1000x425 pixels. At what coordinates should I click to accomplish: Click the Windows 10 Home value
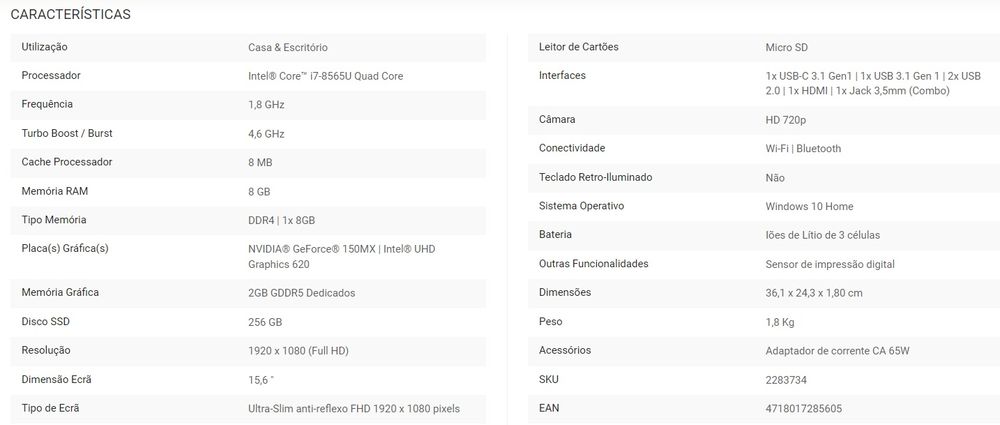tap(809, 206)
